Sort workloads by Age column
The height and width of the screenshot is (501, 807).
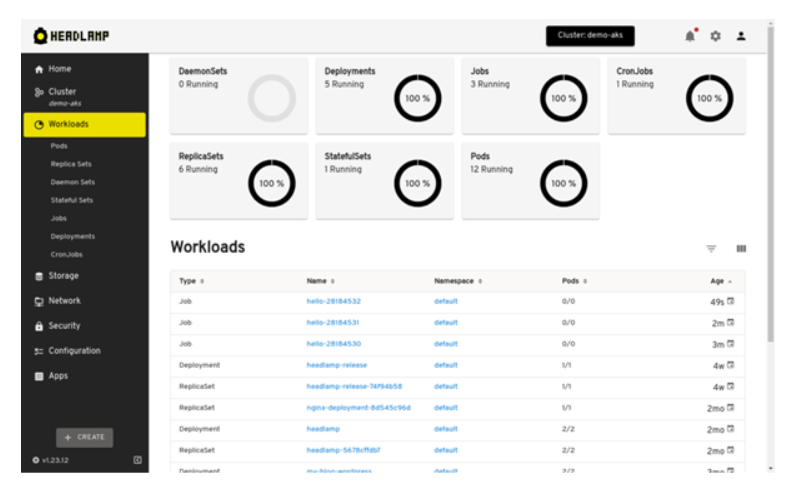[721, 281]
